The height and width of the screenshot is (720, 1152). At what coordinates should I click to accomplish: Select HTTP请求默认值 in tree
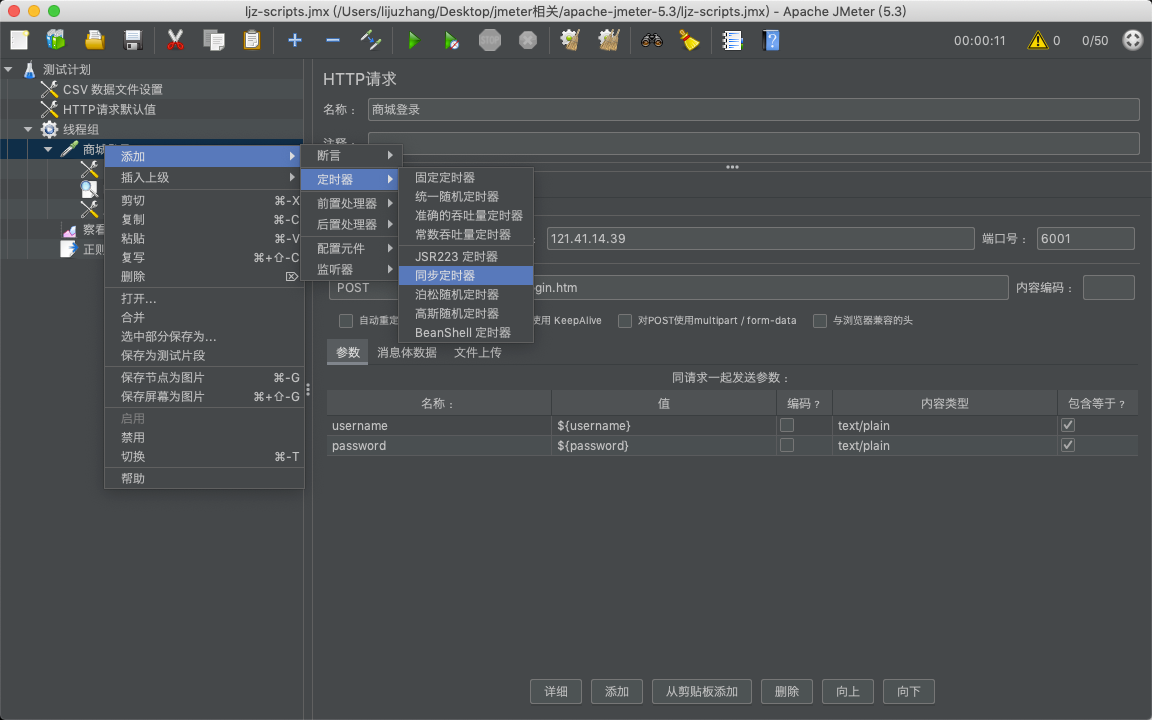(x=109, y=109)
